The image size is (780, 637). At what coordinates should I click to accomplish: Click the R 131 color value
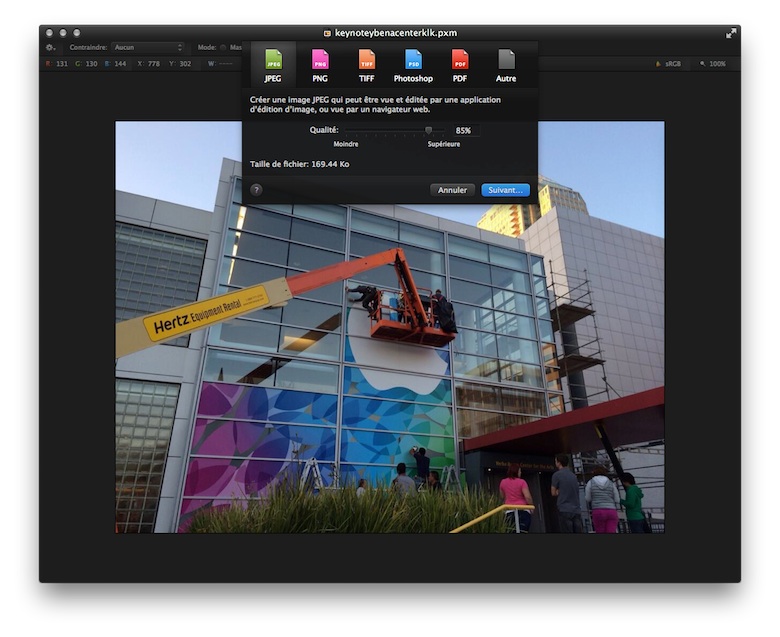pyautogui.click(x=57, y=64)
